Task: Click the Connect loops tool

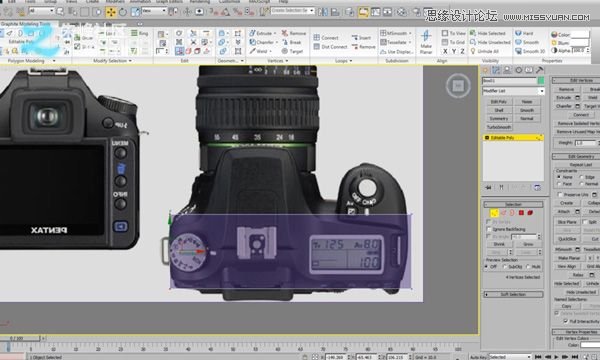Action: pos(326,37)
